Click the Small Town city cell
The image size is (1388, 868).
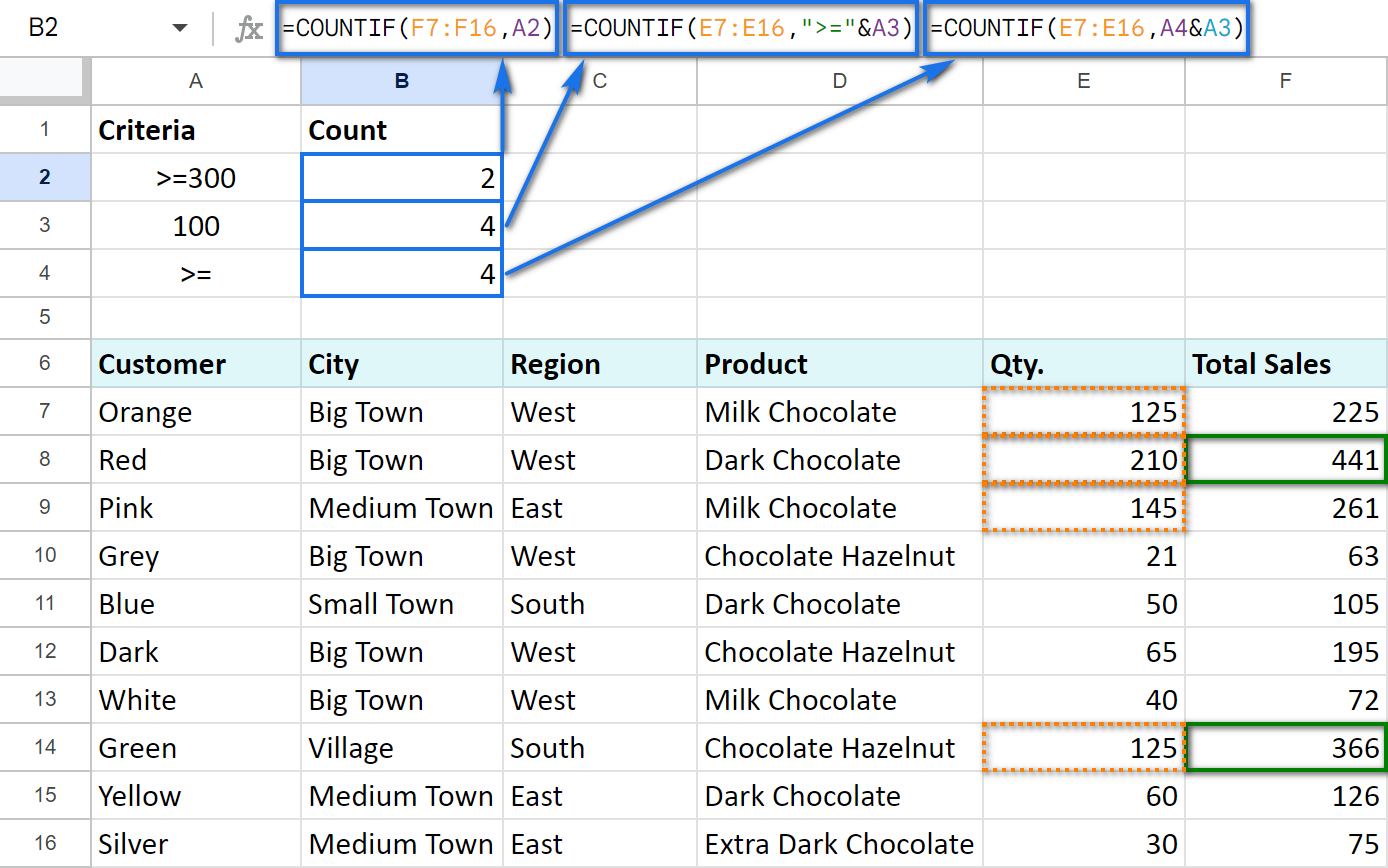tap(402, 604)
